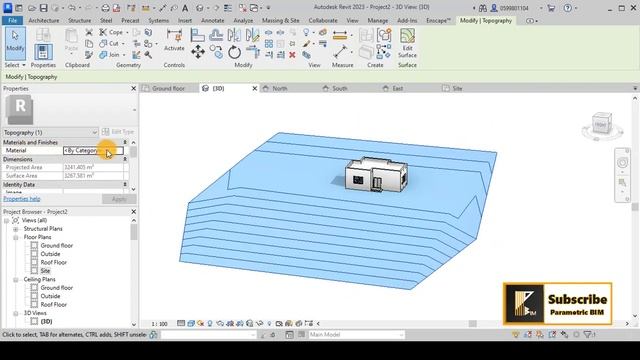Screen dimensions: 640x360
Task: Click the house model in 3D view
Action: pos(376,175)
